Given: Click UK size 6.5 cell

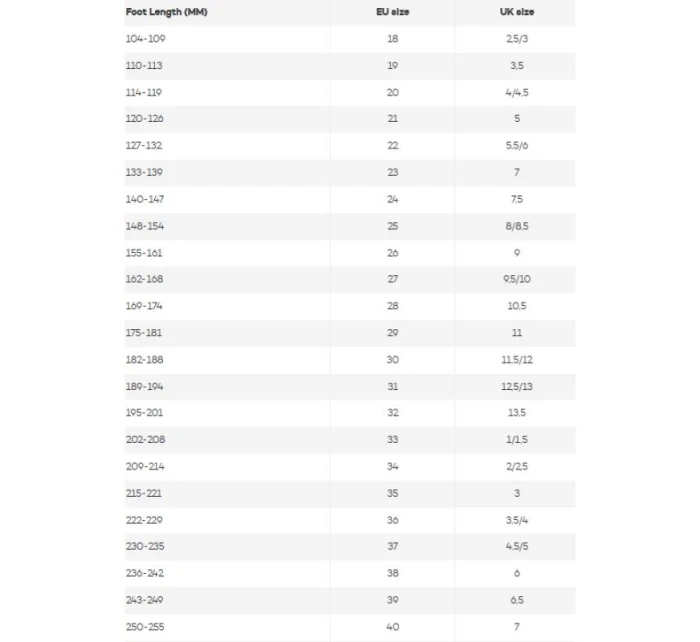Looking at the screenshot, I should point(517,599).
